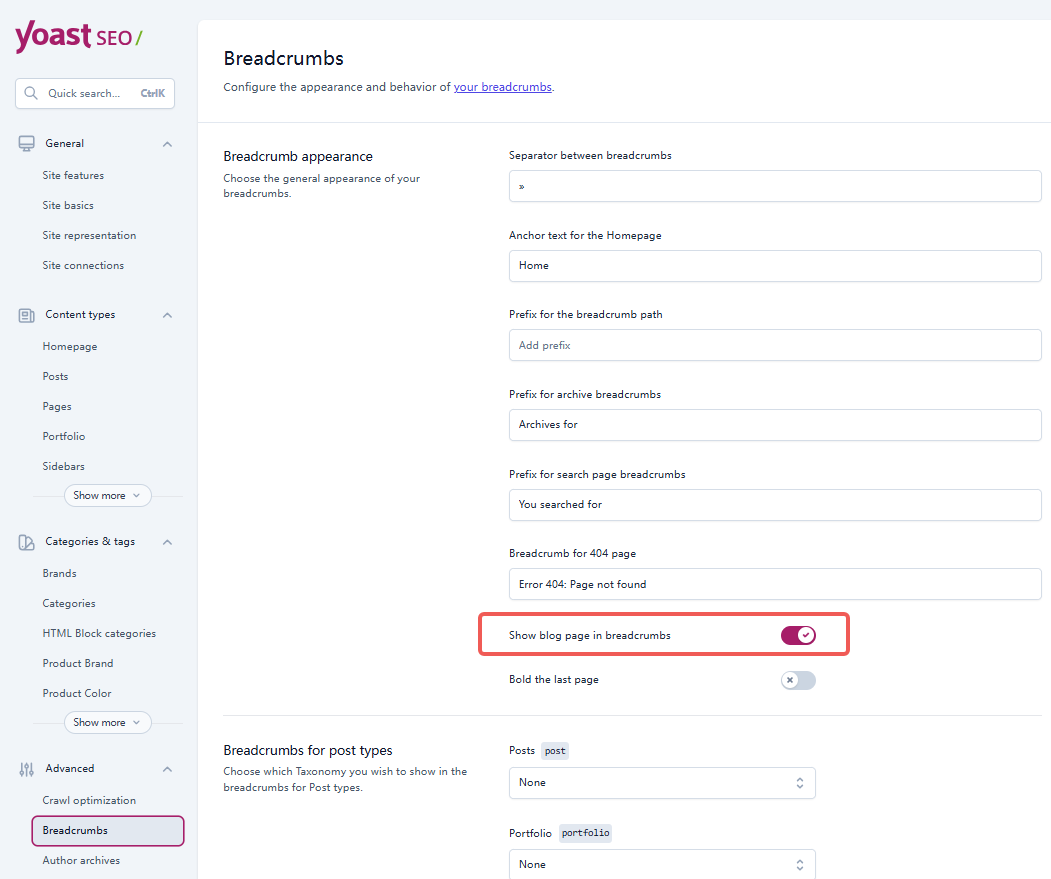Click the 'portfolio' badge next to Portfolio
The height and width of the screenshot is (879, 1051).
click(585, 832)
